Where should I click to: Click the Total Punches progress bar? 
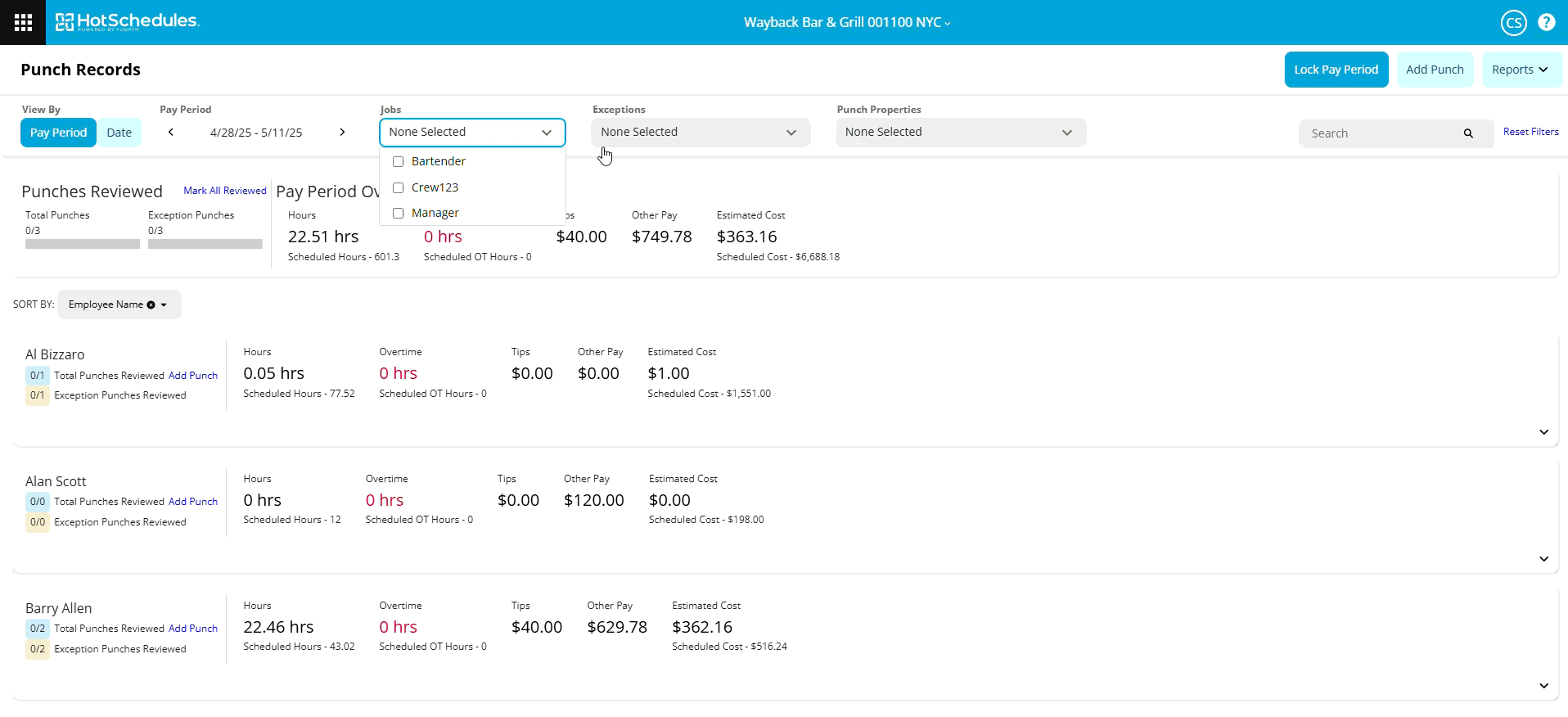point(82,244)
